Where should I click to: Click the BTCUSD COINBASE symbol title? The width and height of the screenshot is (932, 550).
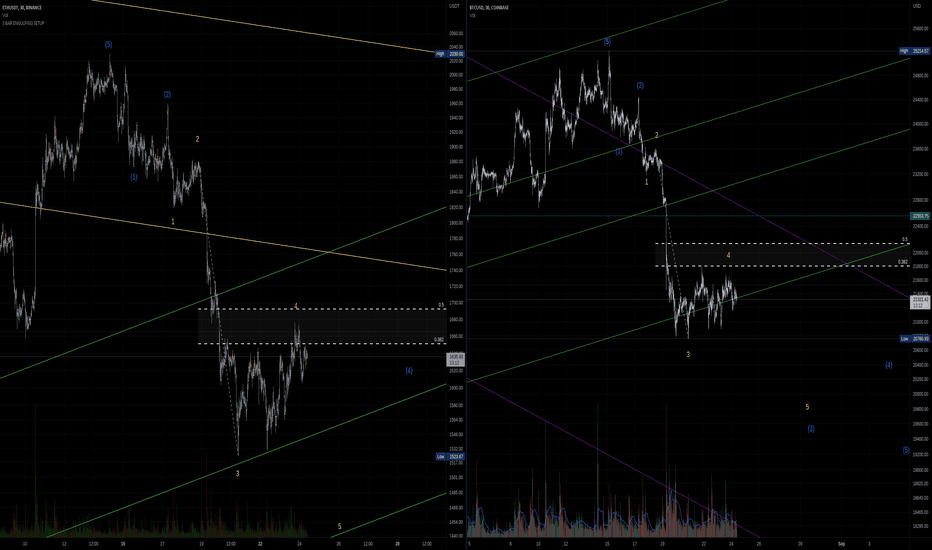[x=489, y=8]
